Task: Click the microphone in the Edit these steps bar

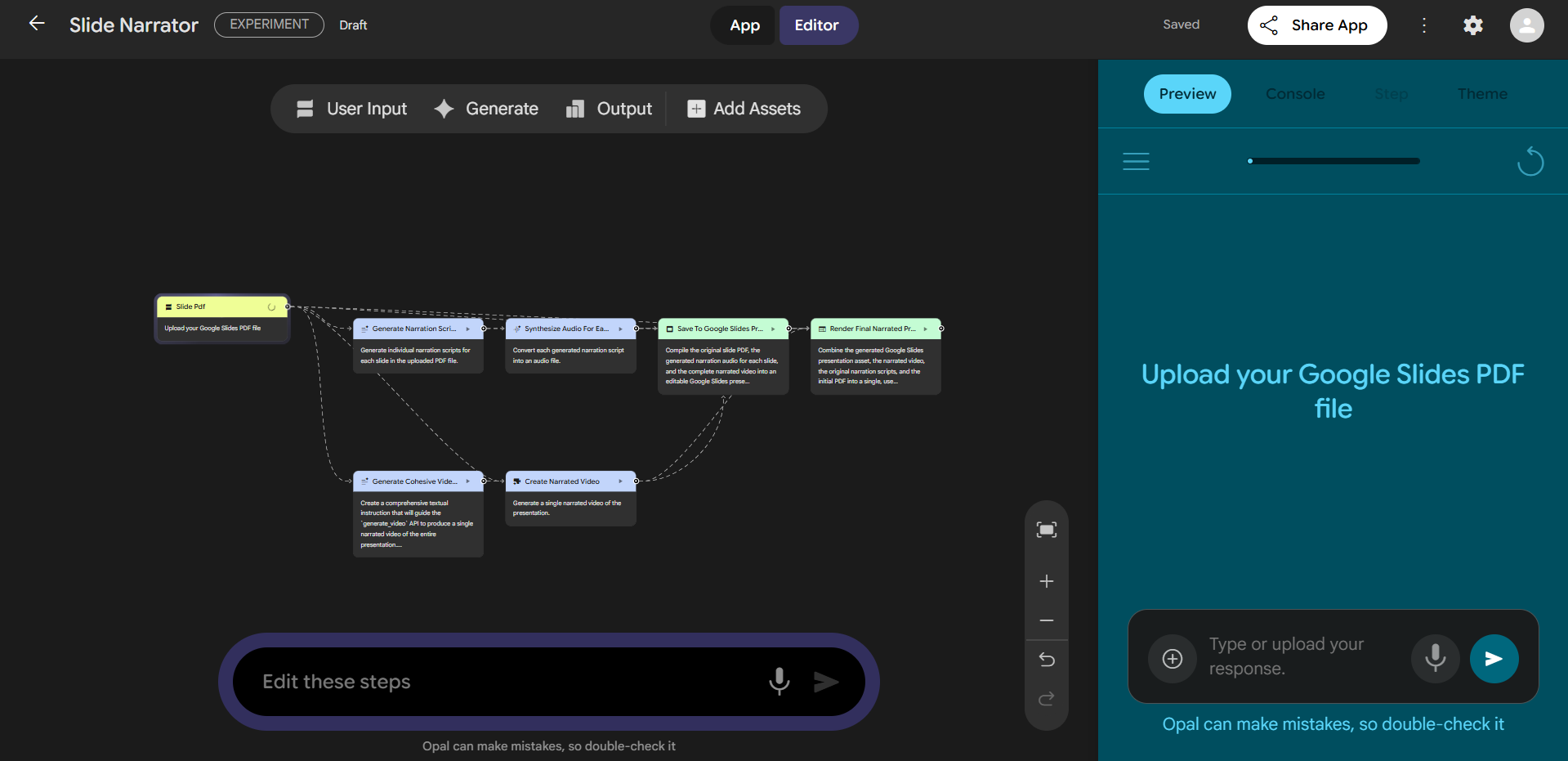Action: click(779, 681)
